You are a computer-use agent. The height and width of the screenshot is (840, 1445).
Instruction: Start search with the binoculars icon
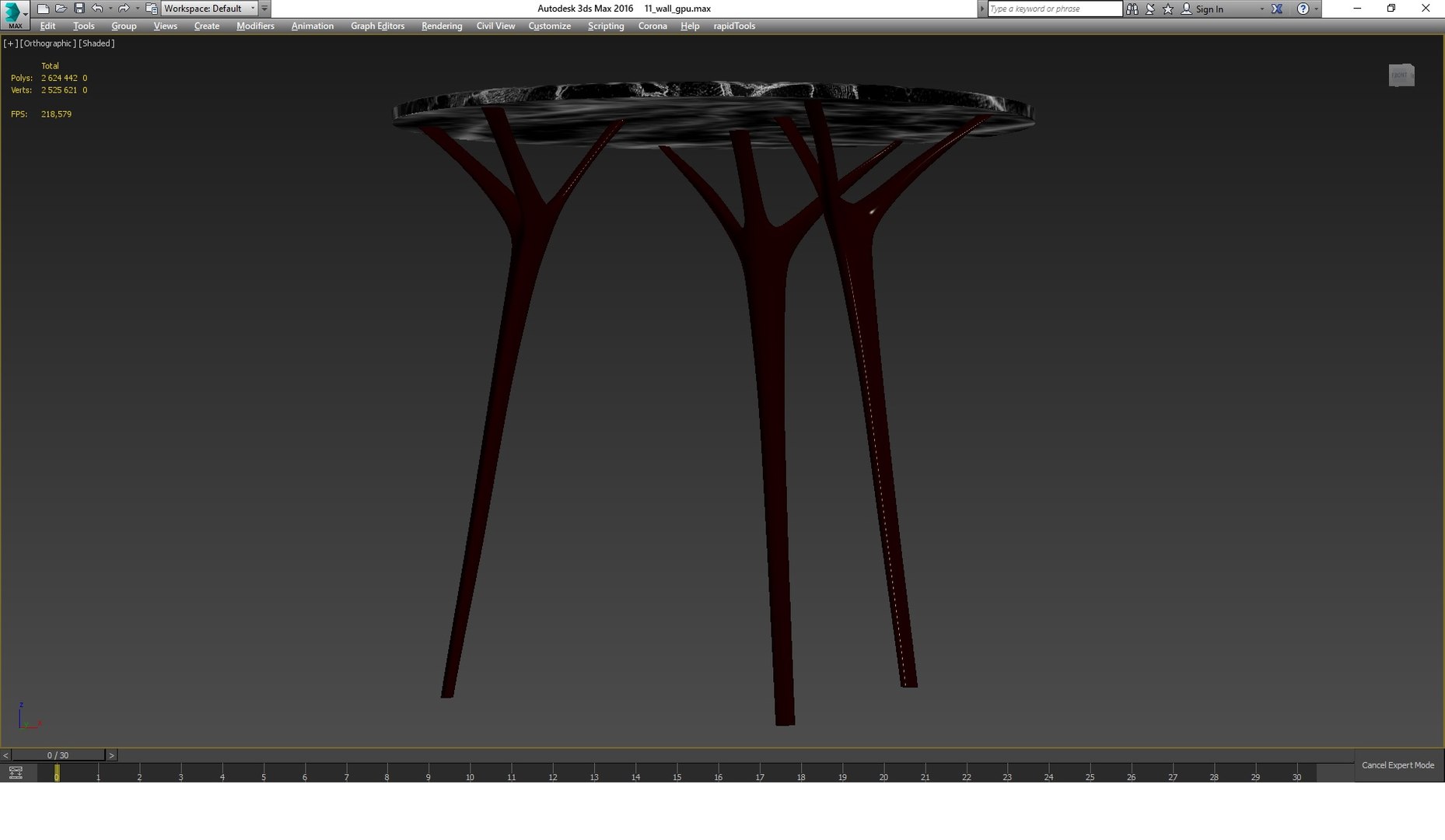[1132, 9]
